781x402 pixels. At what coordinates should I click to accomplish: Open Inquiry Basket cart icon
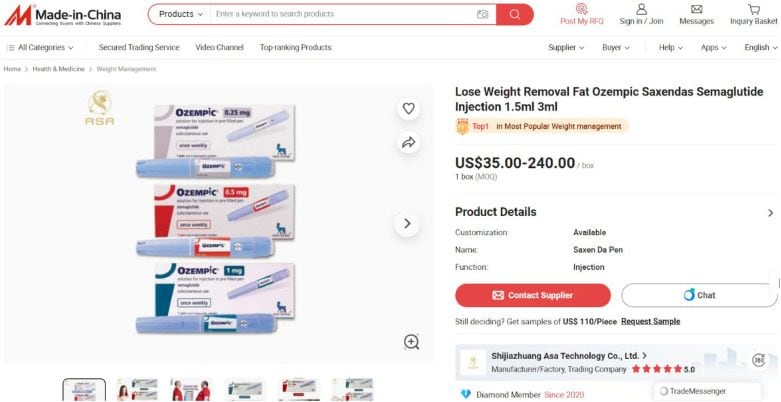point(754,9)
